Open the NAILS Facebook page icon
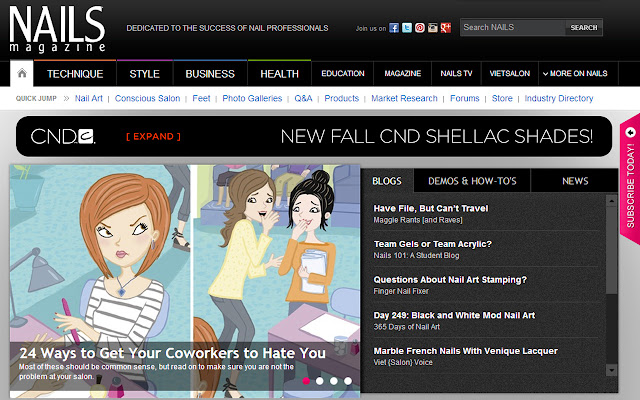 (x=393, y=28)
